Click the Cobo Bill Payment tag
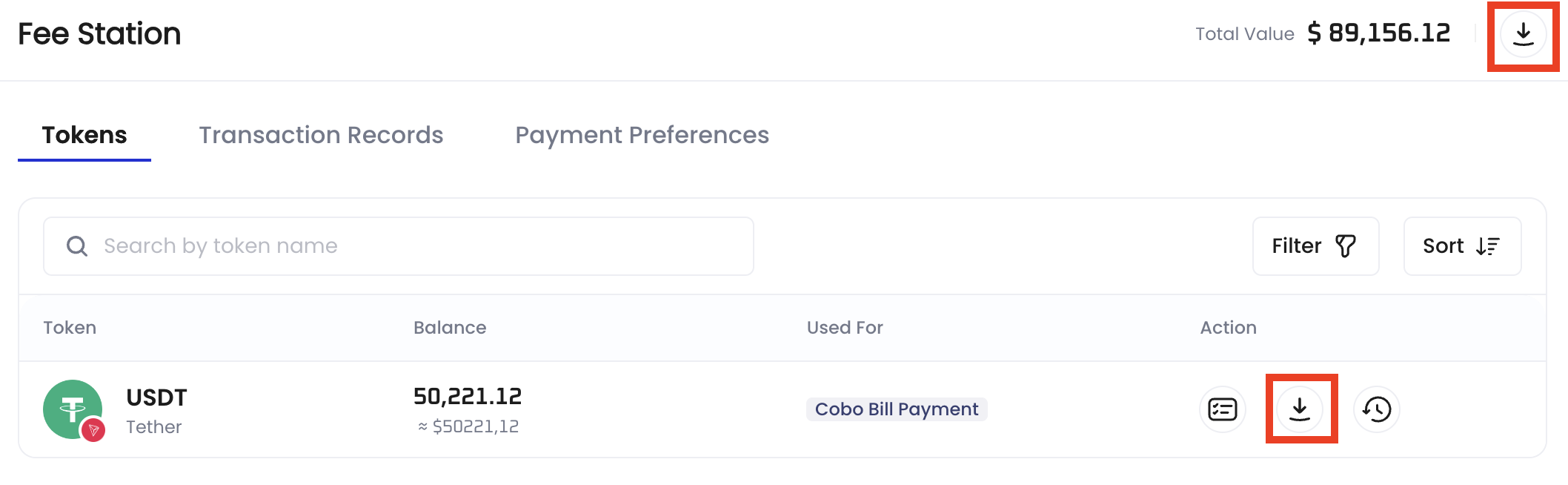This screenshot has width=1568, height=485. (x=896, y=409)
